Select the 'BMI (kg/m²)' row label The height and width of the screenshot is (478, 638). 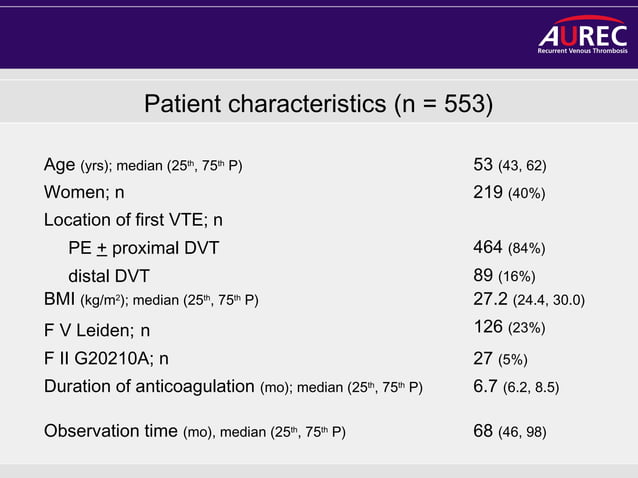click(151, 299)
